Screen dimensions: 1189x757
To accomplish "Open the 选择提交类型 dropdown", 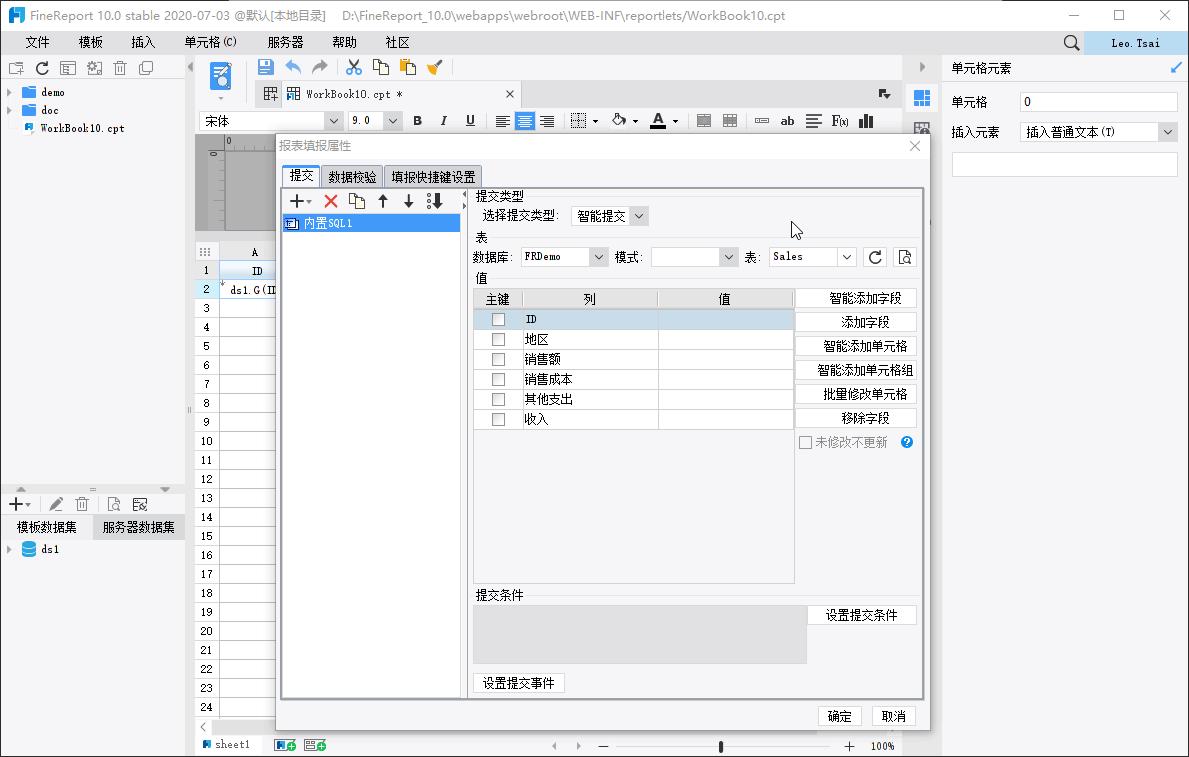I will pos(609,215).
